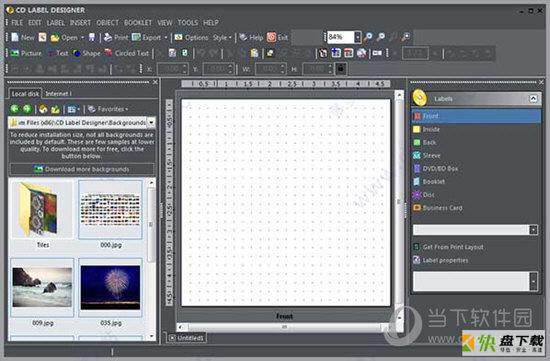
Task: Click the last magnifier icon in zoom toolbar
Action: pyautogui.click(x=406, y=37)
